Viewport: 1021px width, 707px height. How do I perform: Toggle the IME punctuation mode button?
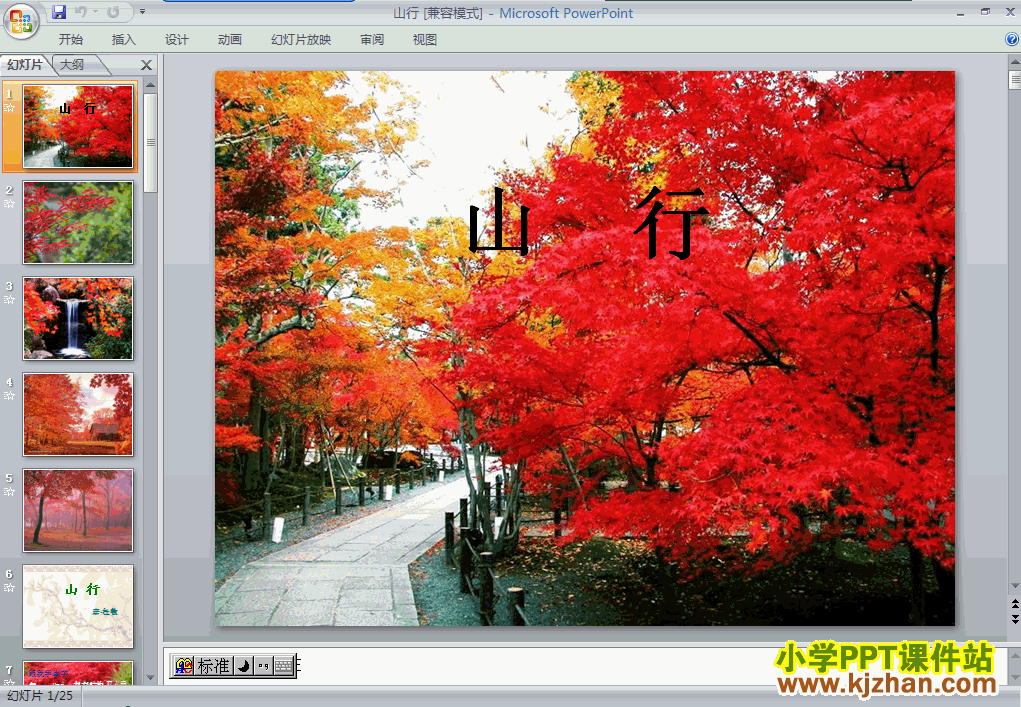[x=262, y=665]
